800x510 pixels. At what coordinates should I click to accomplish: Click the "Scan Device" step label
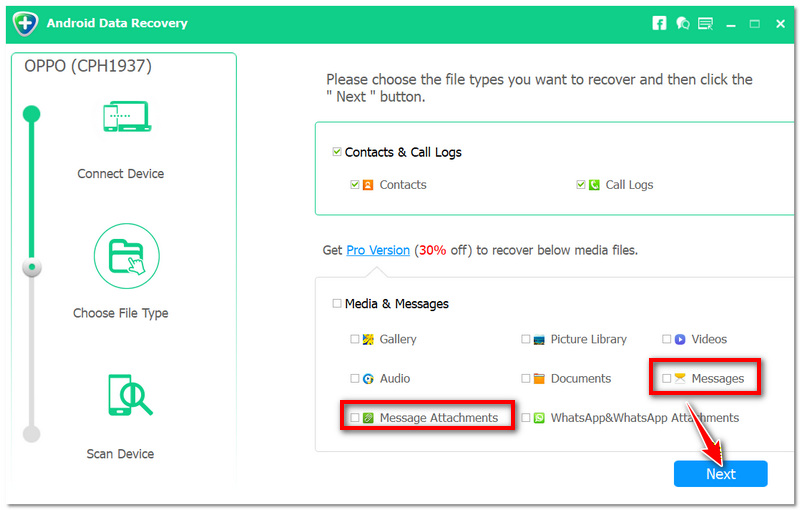(x=120, y=454)
